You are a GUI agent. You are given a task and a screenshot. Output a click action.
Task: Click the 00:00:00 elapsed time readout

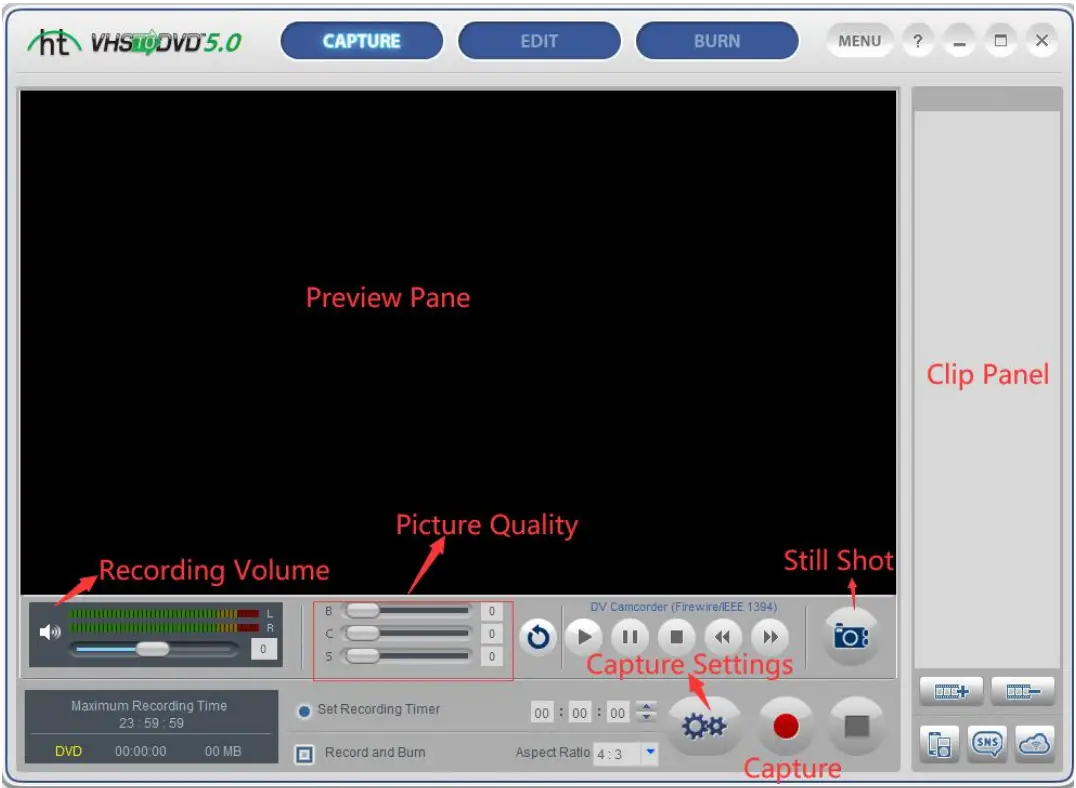click(x=141, y=752)
